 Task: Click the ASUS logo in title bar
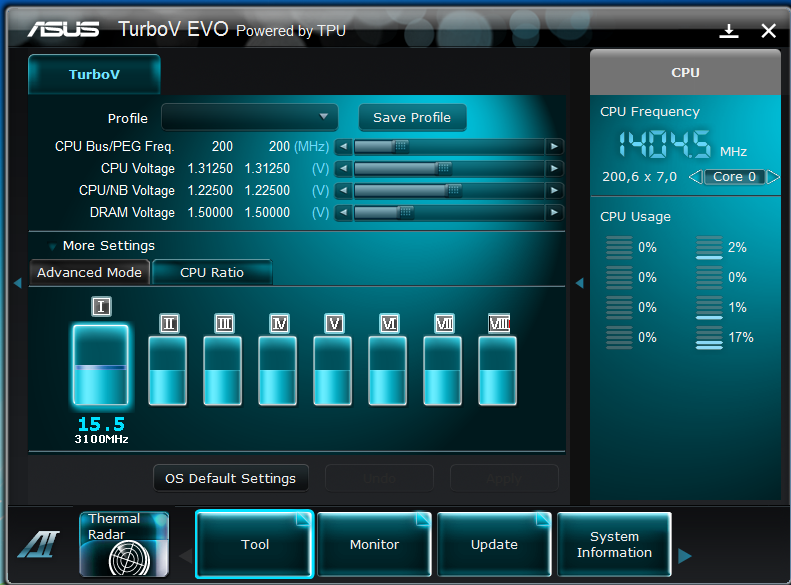[64, 29]
